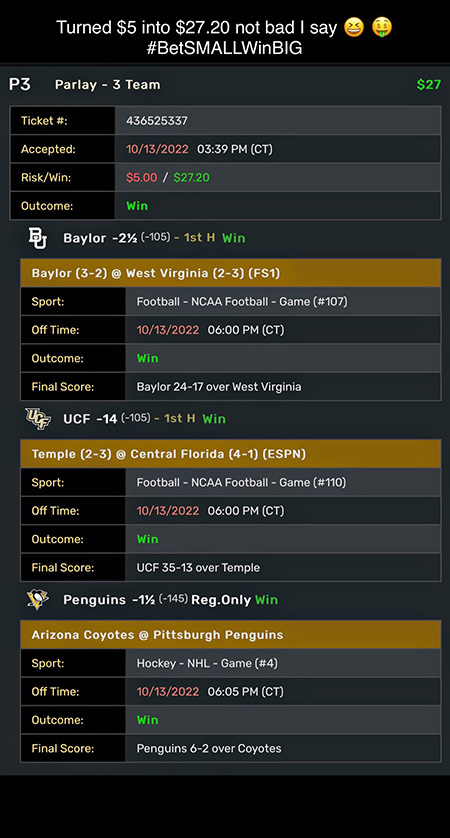
Task: Open the Arizona Coyotes @ Pittsburgh Penguins header
Action: point(230,634)
